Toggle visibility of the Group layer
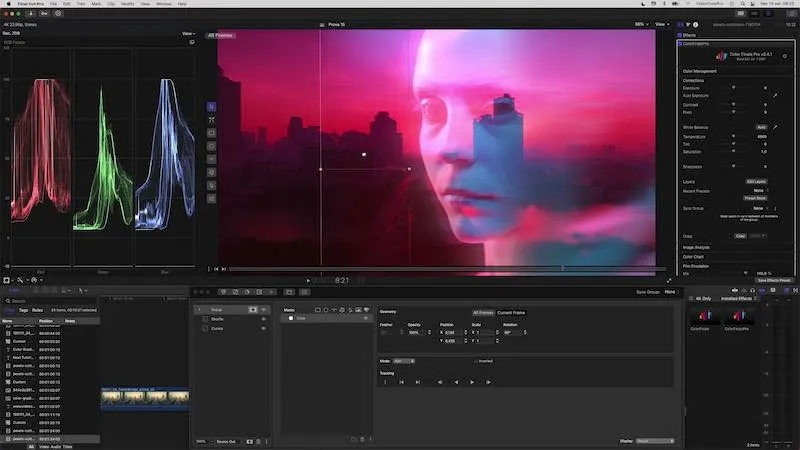This screenshot has width=800, height=450. pos(264,310)
